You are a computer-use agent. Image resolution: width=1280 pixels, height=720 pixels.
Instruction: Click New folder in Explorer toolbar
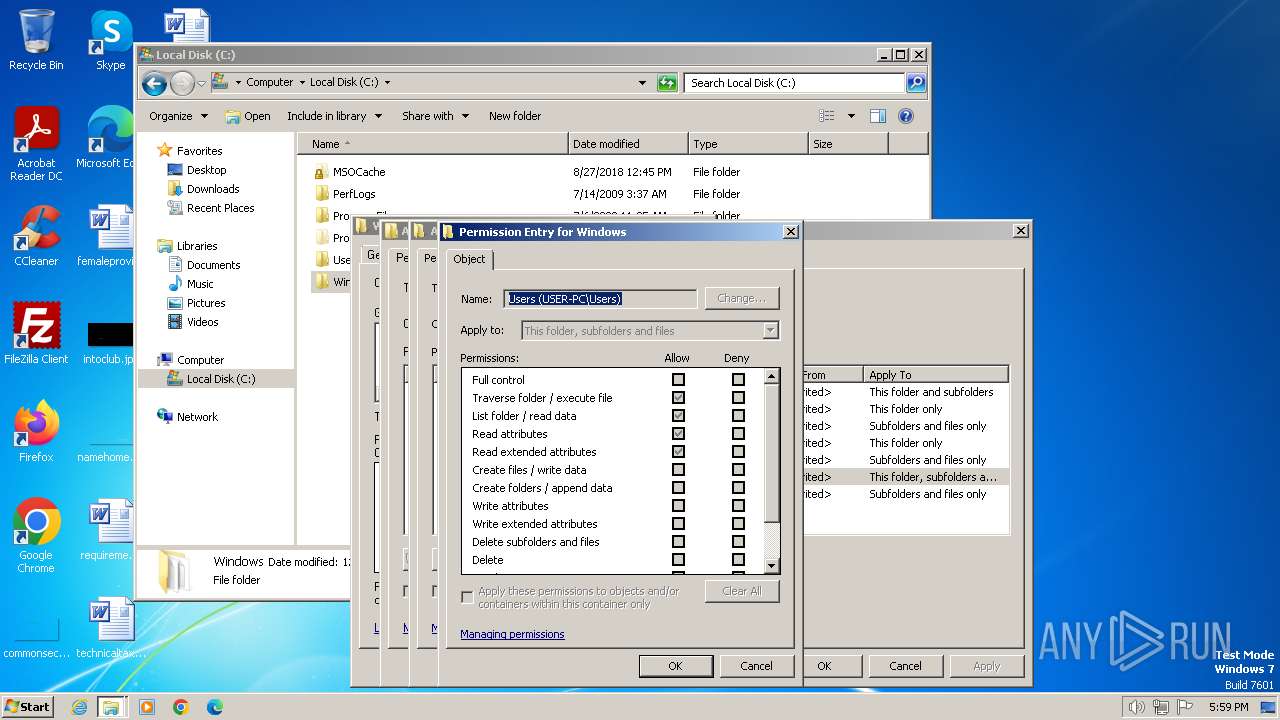pyautogui.click(x=515, y=116)
